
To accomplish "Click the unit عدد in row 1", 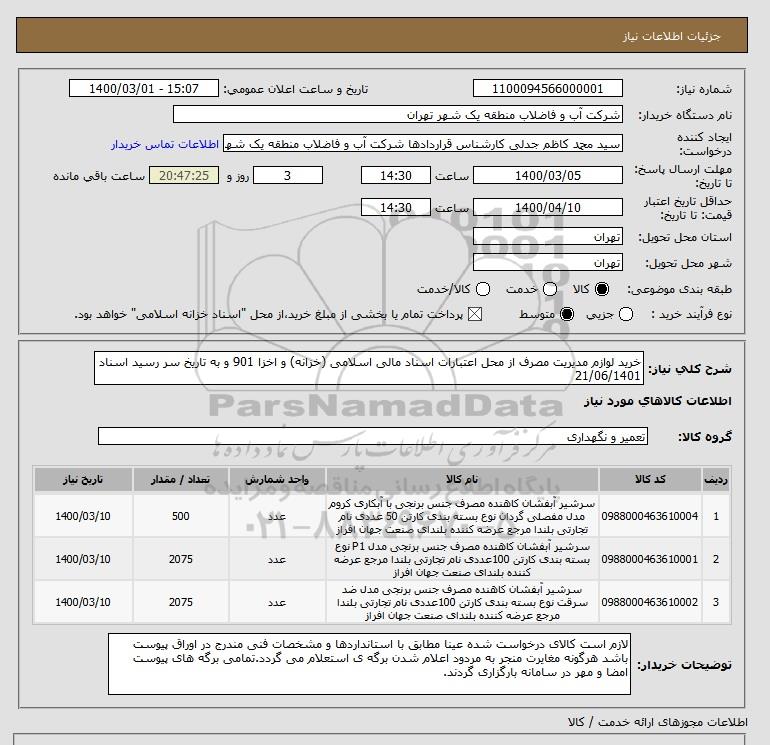I will coord(277,516).
